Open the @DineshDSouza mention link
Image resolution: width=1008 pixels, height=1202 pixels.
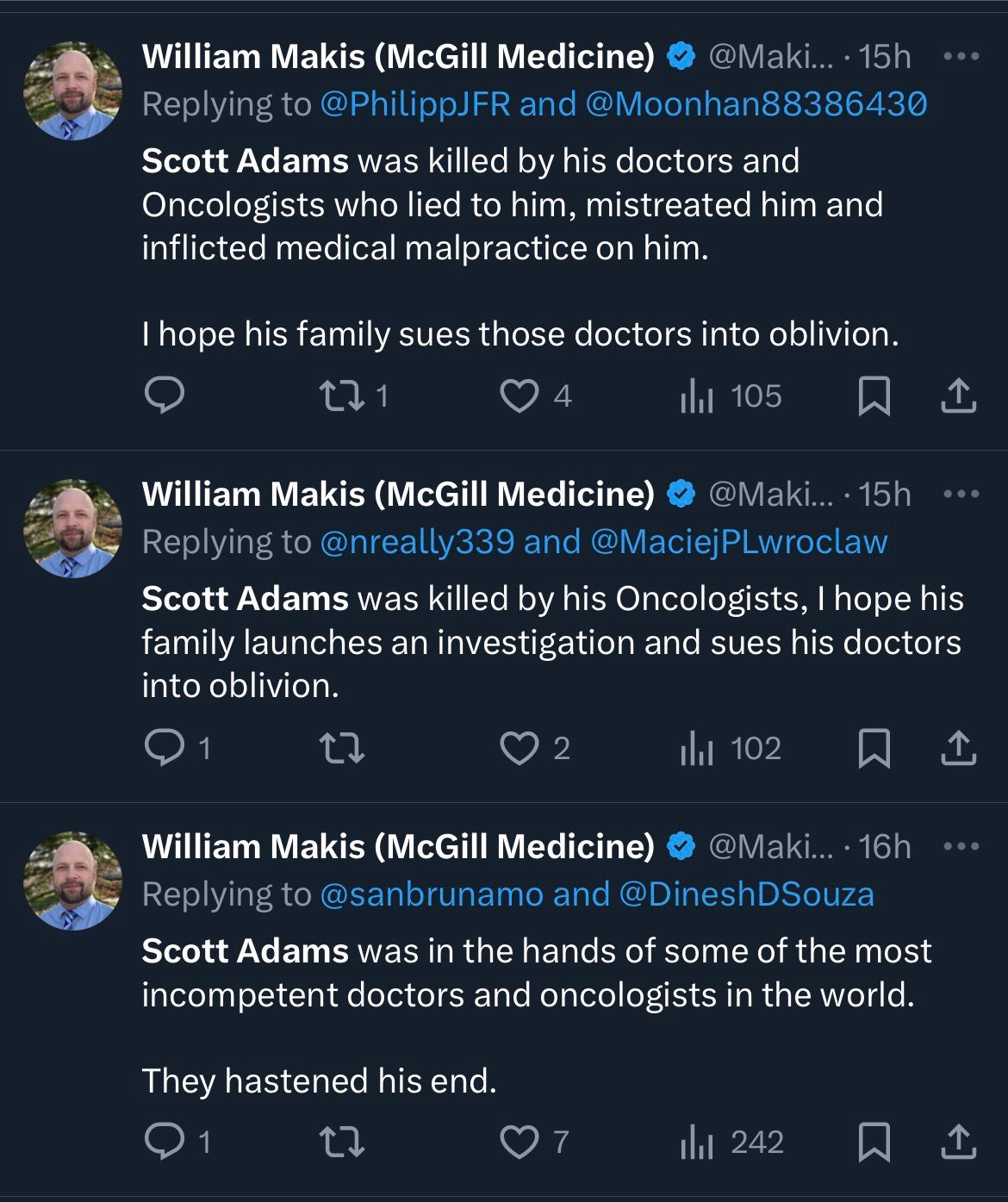(746, 894)
